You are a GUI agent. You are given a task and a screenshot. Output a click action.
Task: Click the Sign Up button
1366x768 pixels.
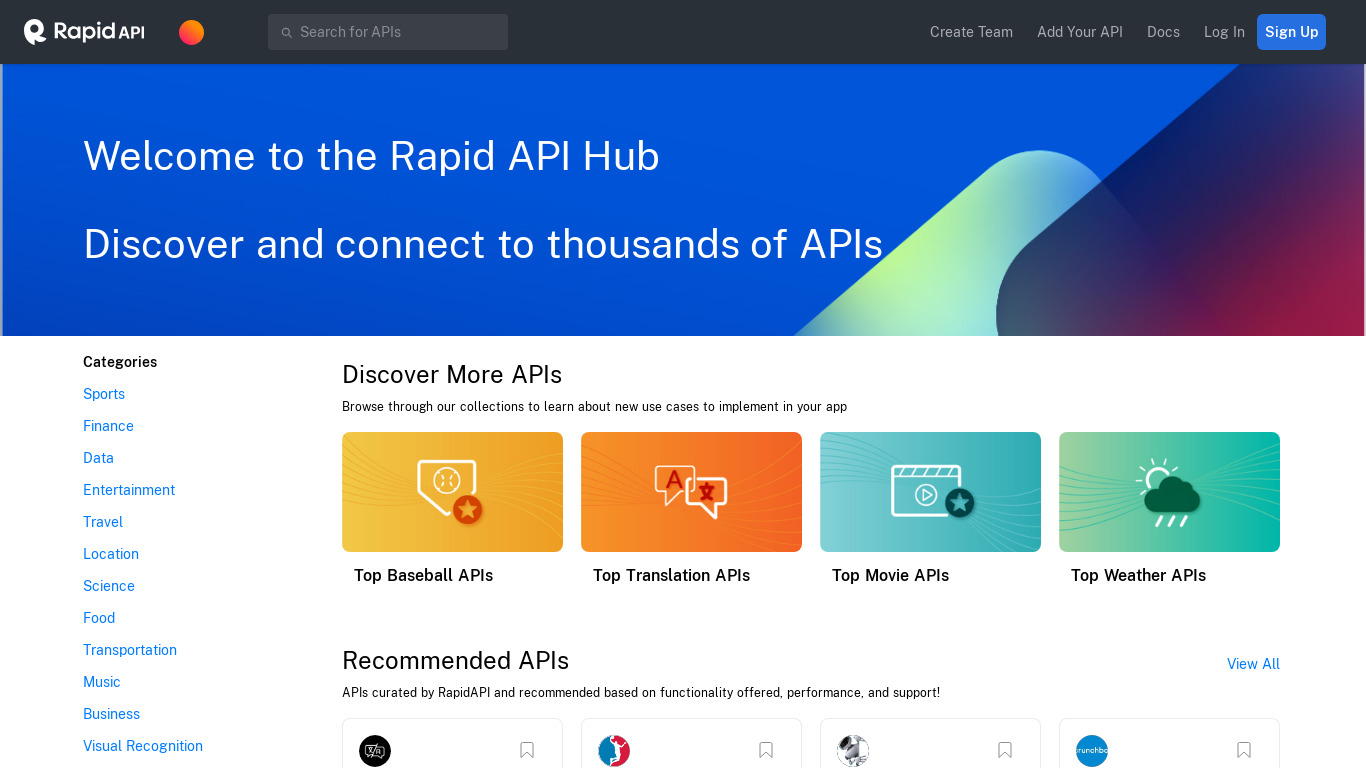1291,32
